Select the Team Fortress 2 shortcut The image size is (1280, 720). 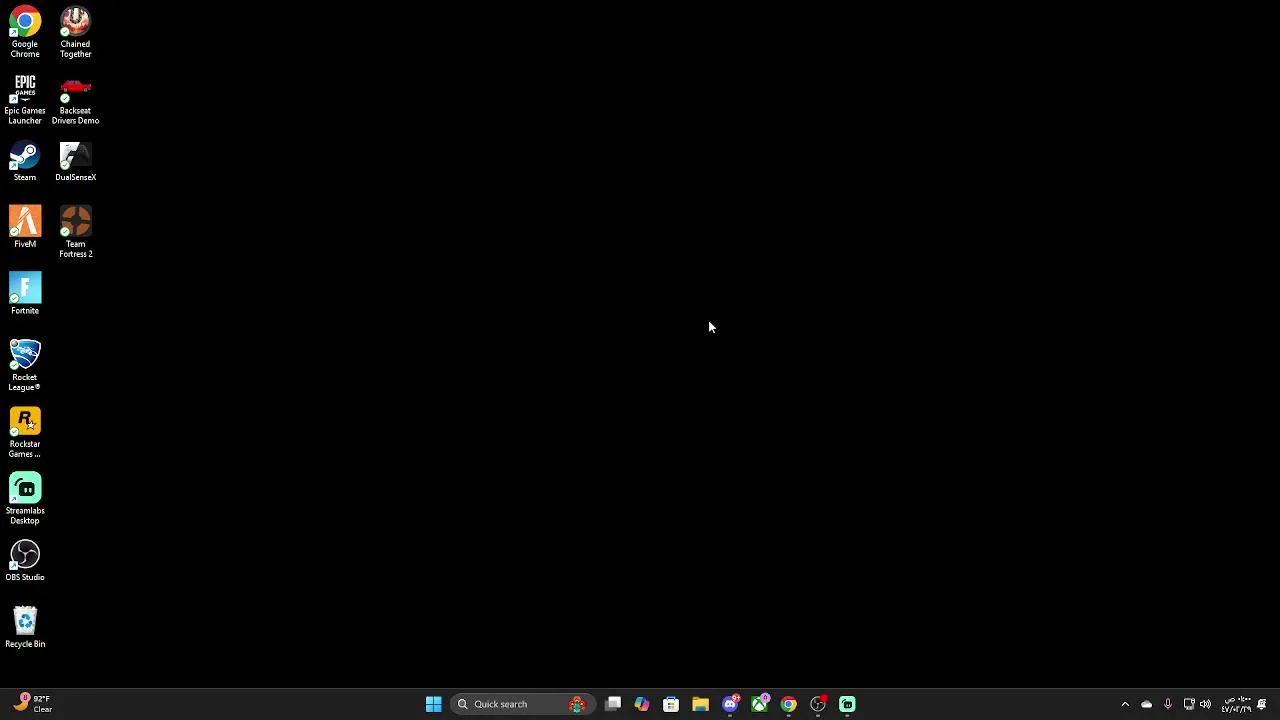(x=75, y=232)
